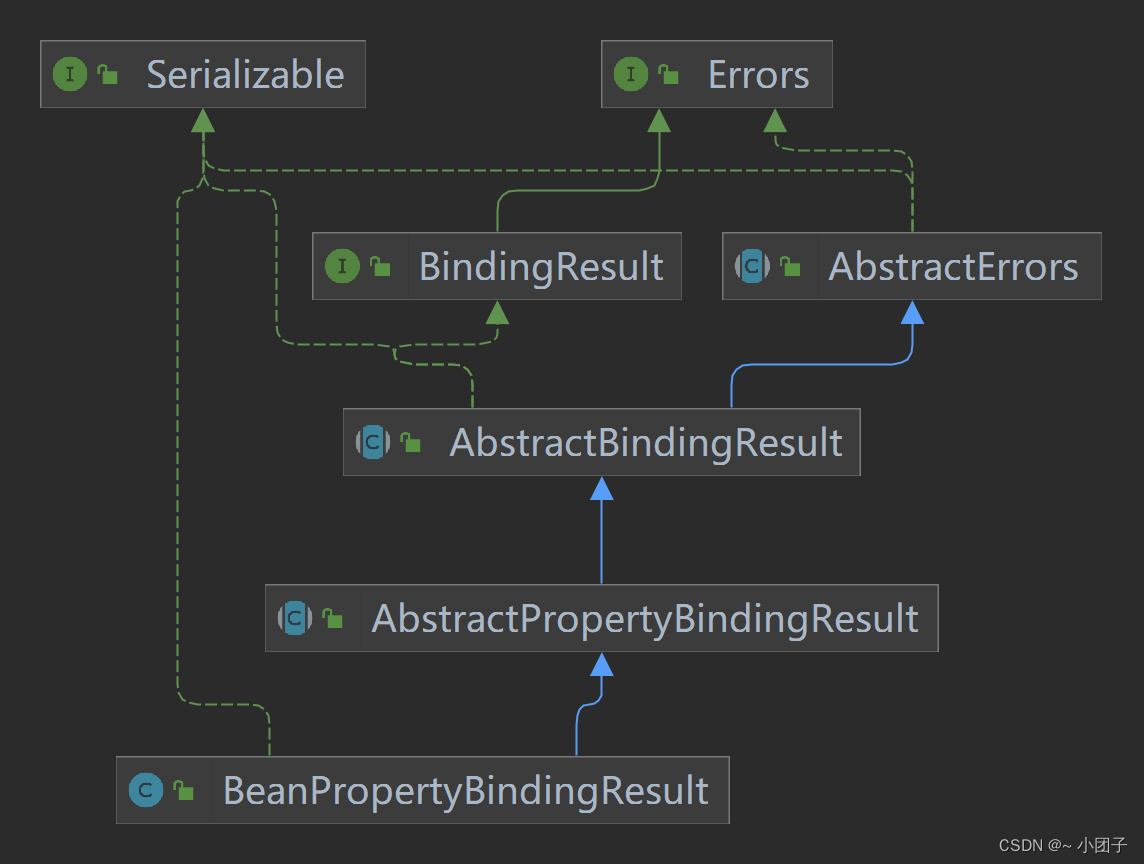Click the public lock icon on Errors
This screenshot has height=864, width=1144.
click(668, 74)
